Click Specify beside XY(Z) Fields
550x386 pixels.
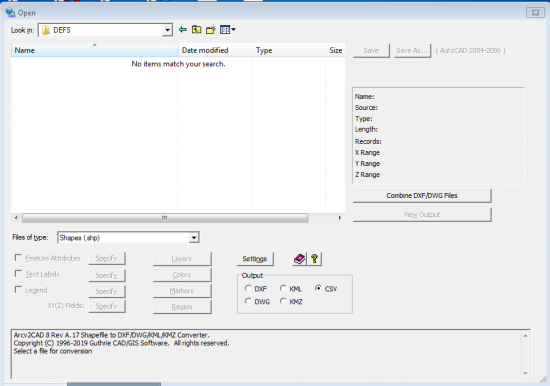(x=107, y=306)
